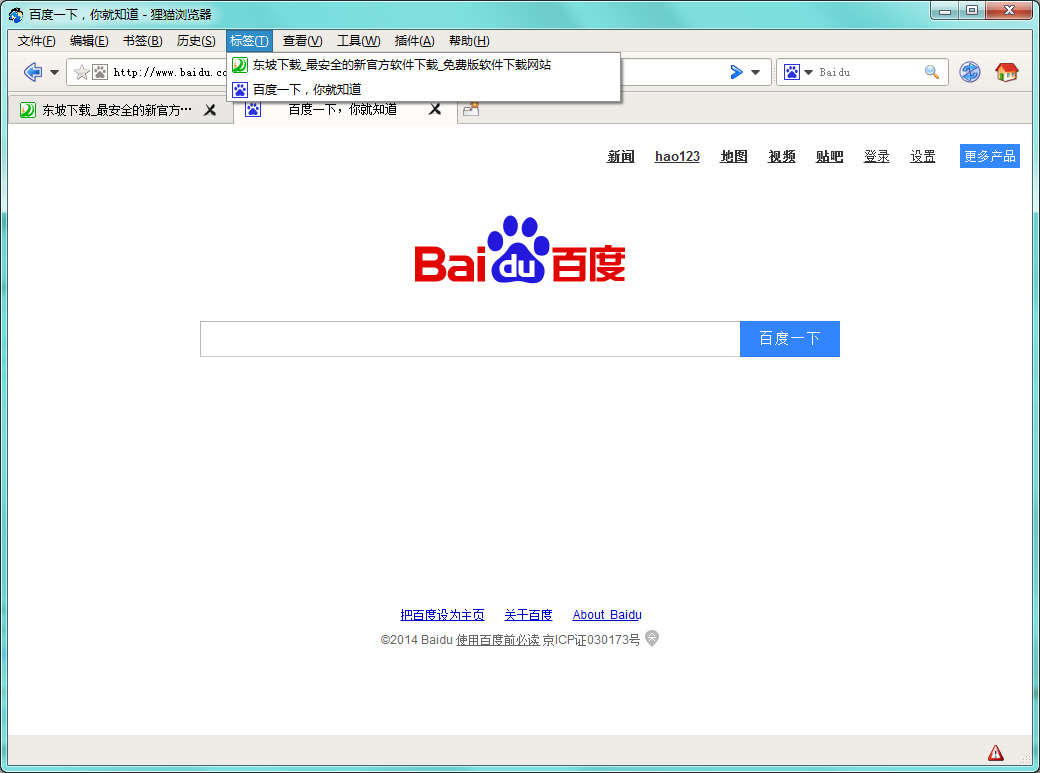Close the 标签(T) menu

[x=249, y=41]
